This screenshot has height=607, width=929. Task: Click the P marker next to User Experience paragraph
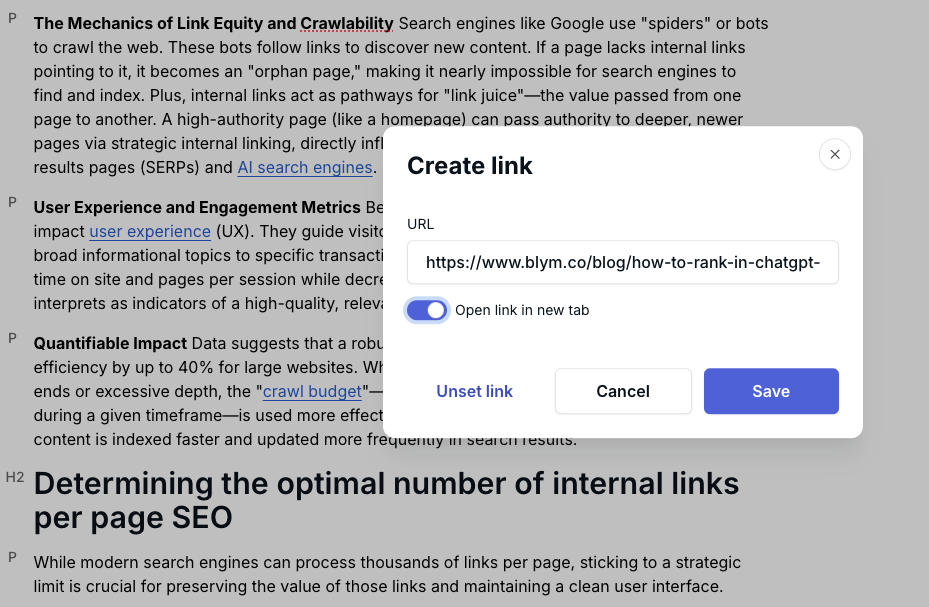click(12, 202)
